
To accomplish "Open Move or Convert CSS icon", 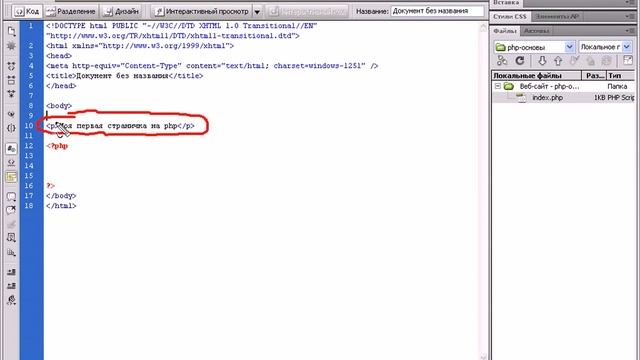I will 11,252.
